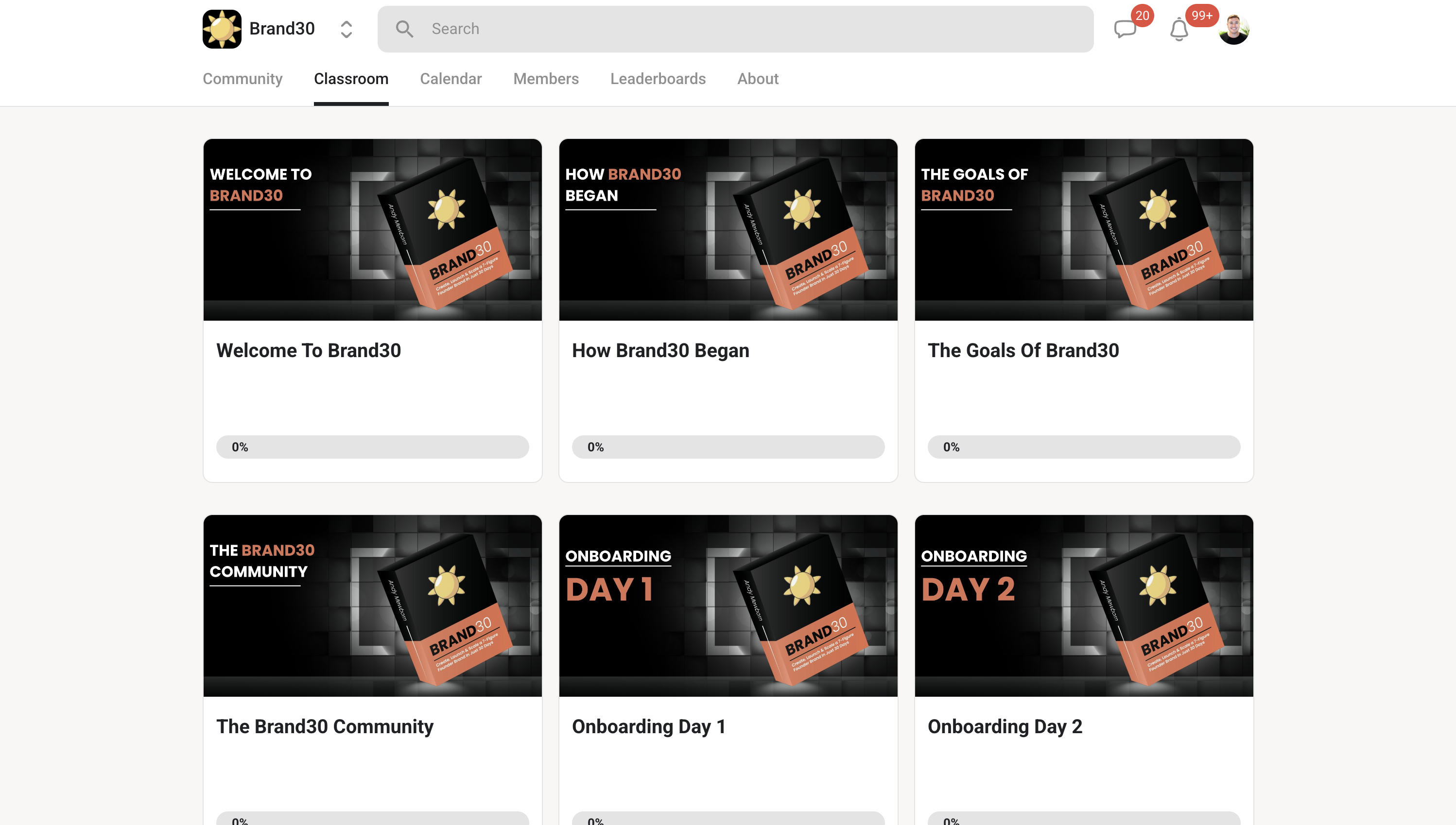Click The Goals Of Brand30 progress bar
The image size is (1456, 825).
pyautogui.click(x=1084, y=447)
